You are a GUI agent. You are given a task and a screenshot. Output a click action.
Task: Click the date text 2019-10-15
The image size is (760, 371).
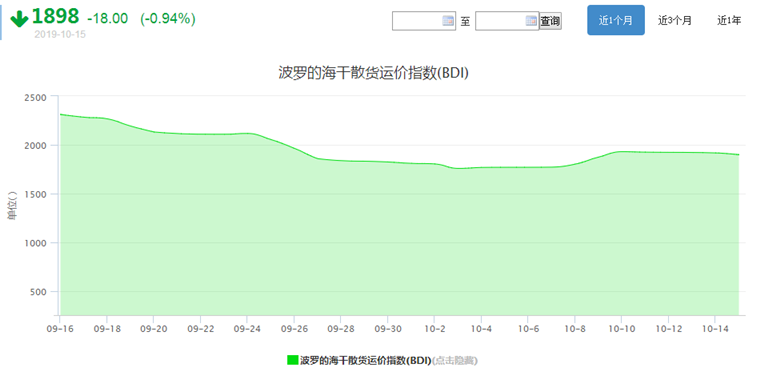point(60,35)
